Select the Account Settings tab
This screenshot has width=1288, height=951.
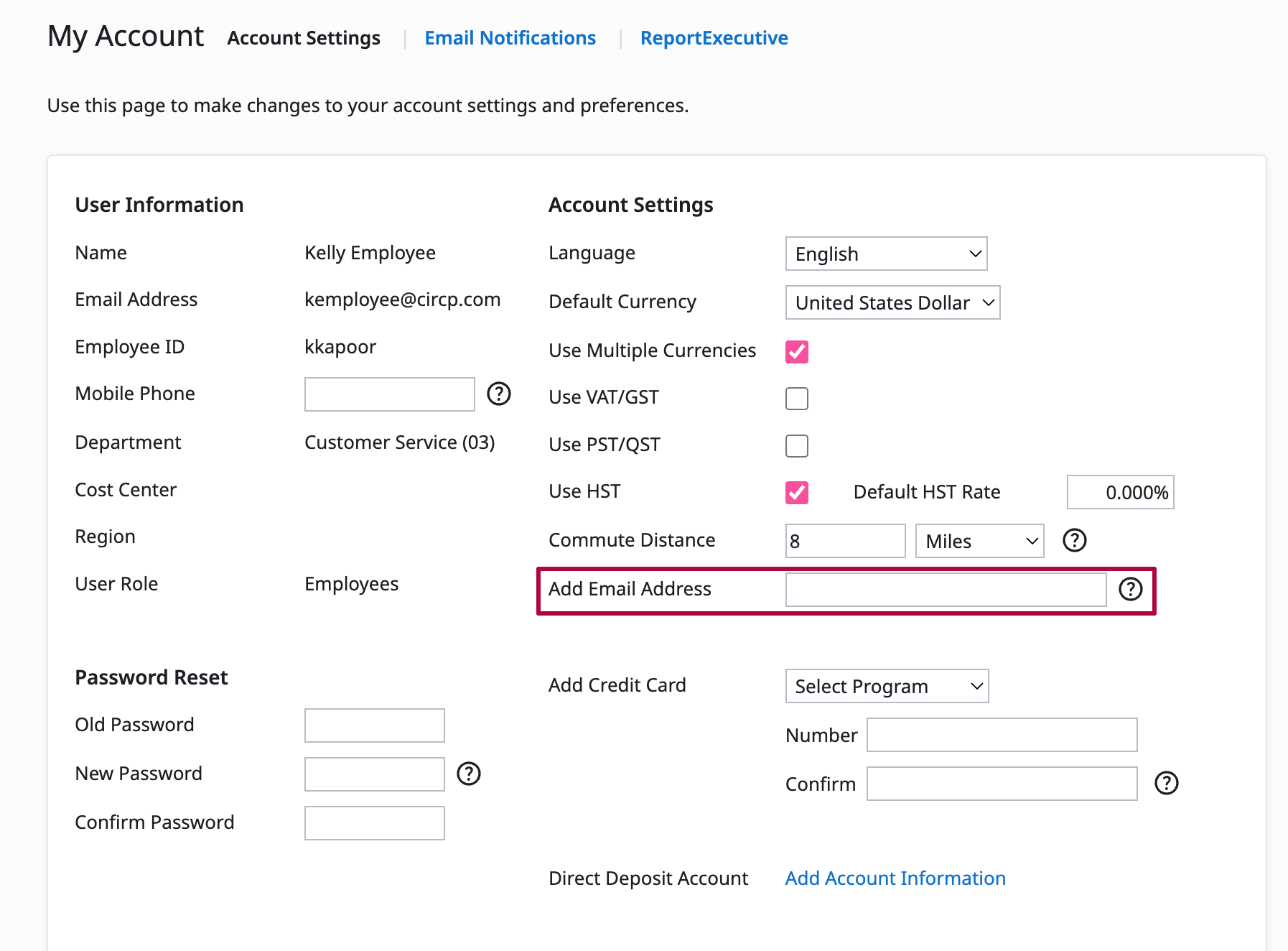click(304, 38)
